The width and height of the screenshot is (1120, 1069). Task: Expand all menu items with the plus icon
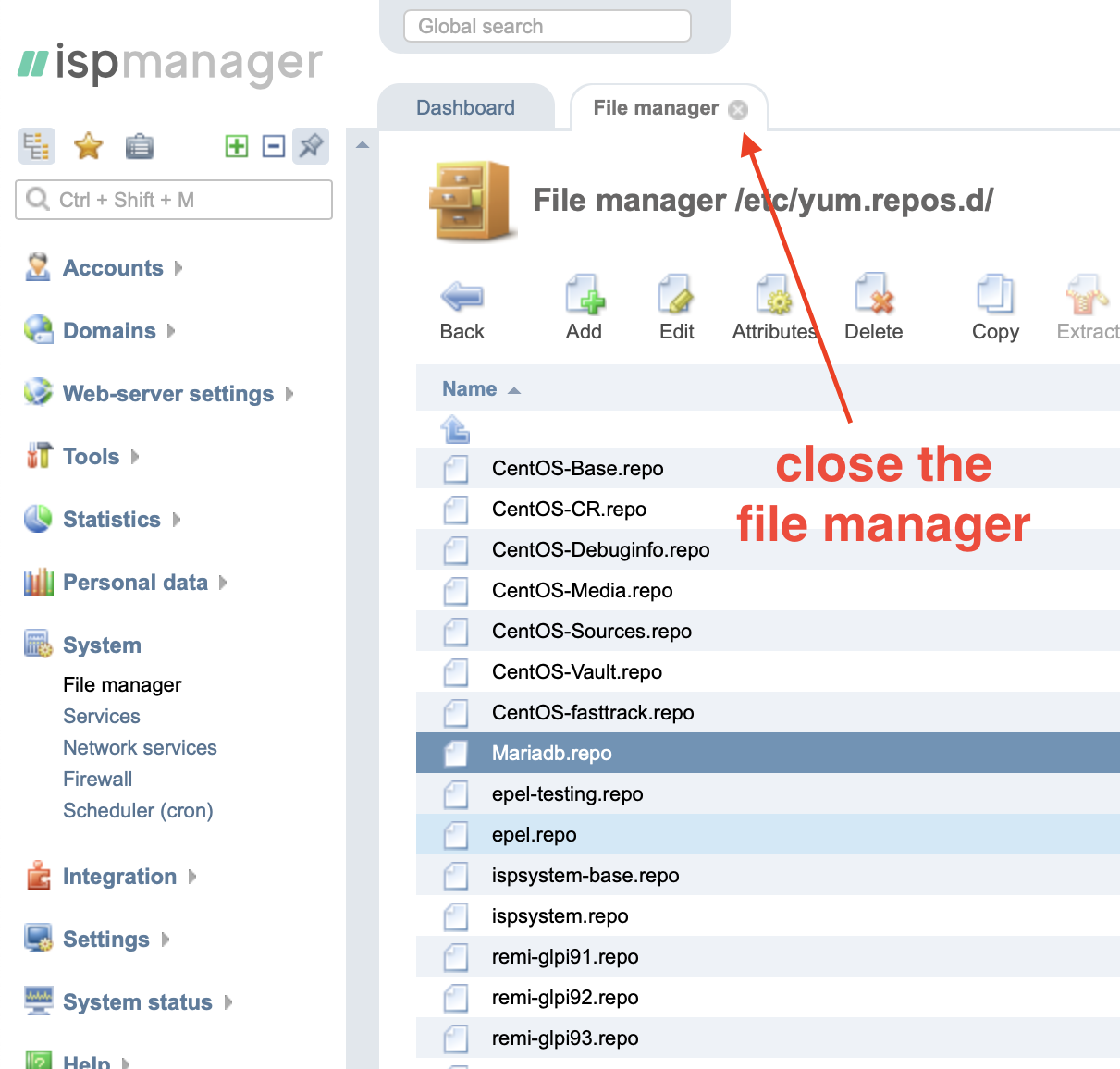click(237, 146)
